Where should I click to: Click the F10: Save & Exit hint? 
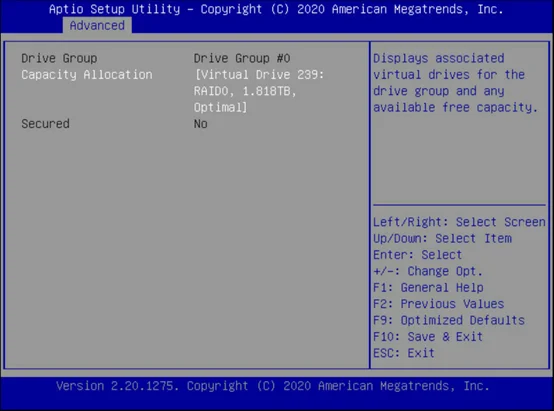click(x=428, y=336)
